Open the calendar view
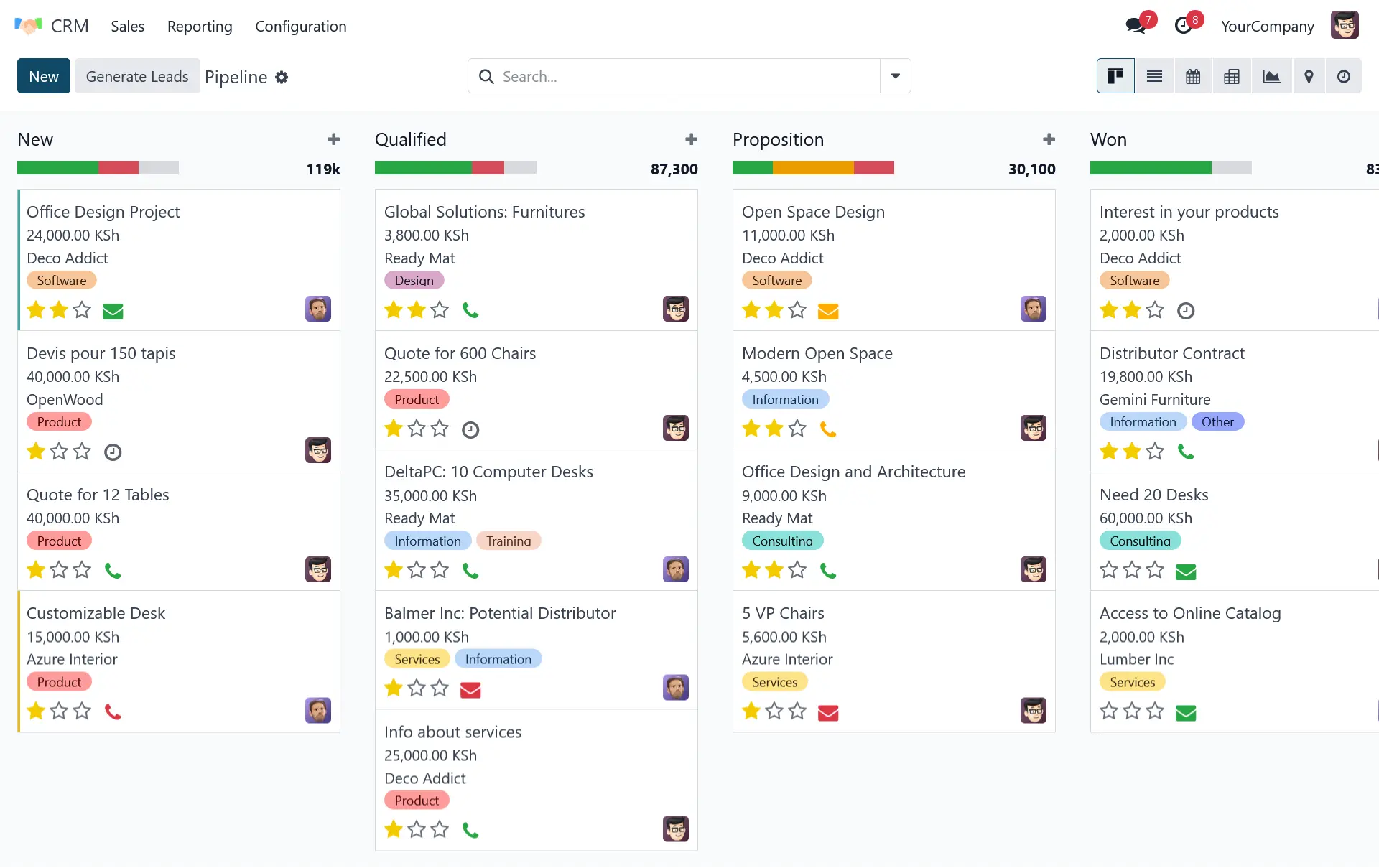1379x868 pixels. (1193, 76)
